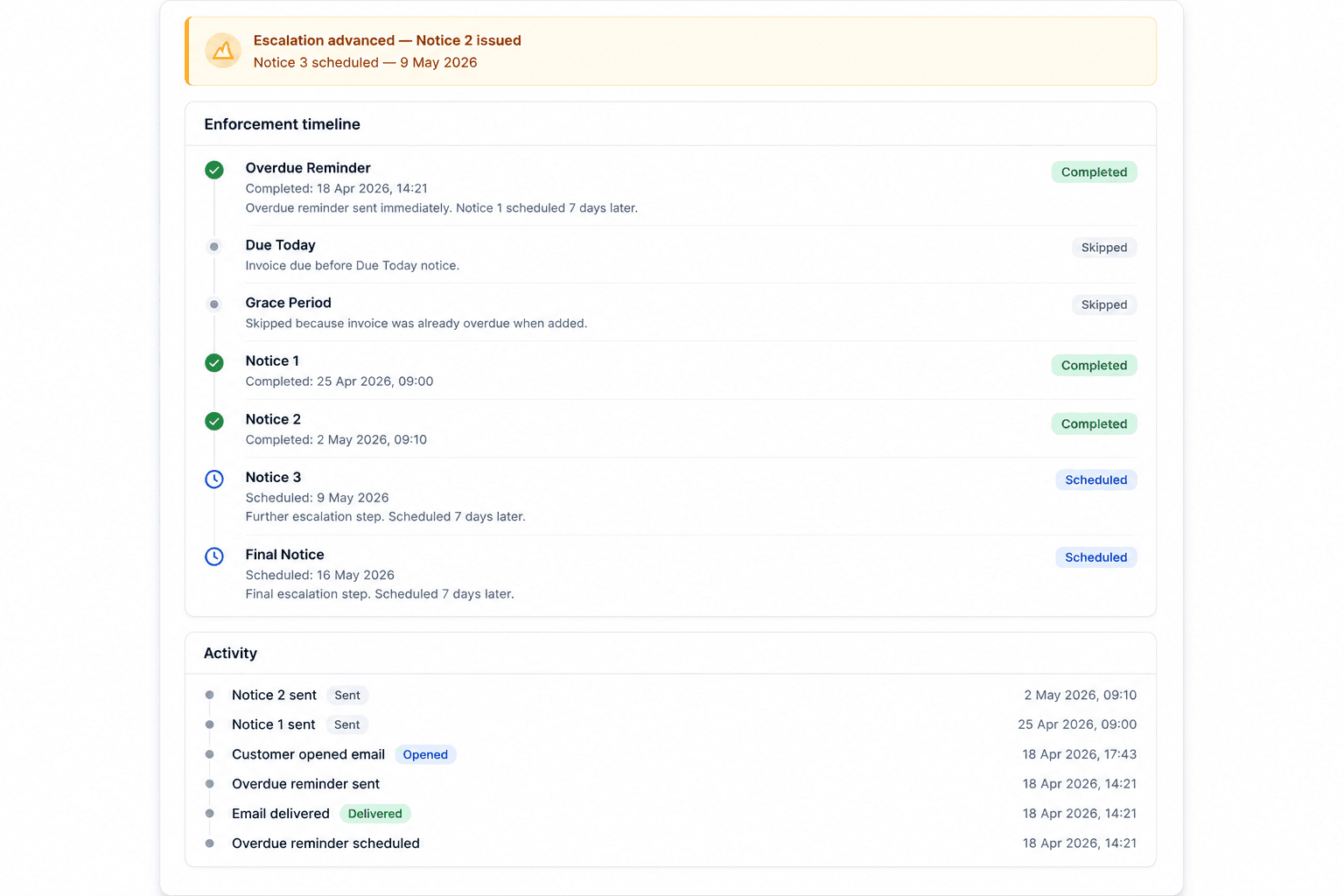Click the bullet dot beside 'Email delivered'
The height and width of the screenshot is (896, 1344).
[209, 814]
